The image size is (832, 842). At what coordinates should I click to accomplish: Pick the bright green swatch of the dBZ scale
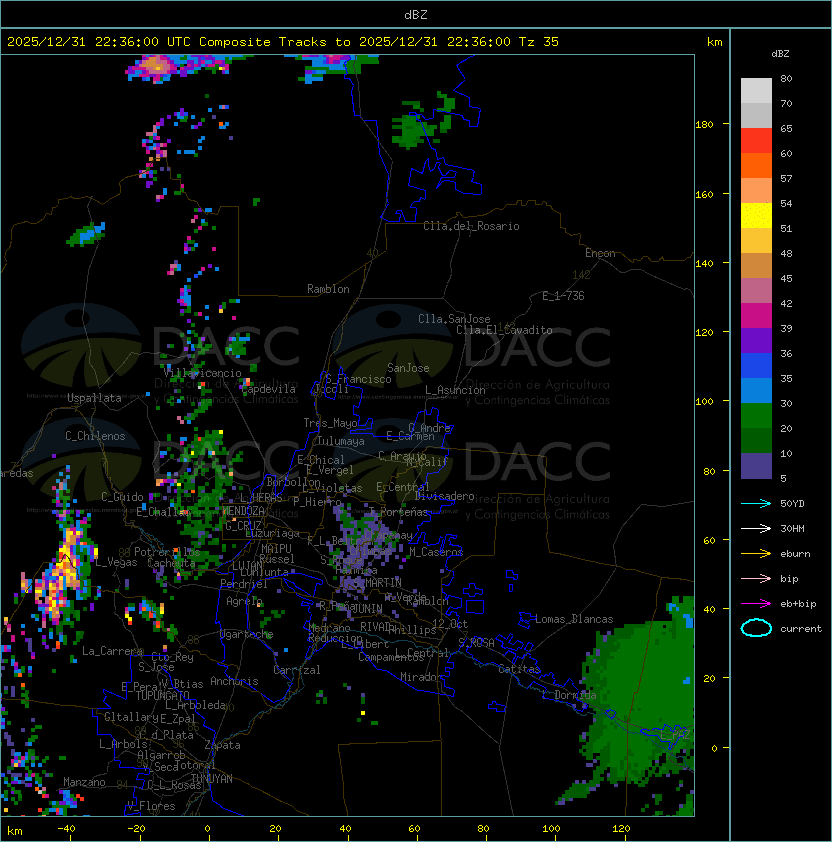[x=756, y=416]
